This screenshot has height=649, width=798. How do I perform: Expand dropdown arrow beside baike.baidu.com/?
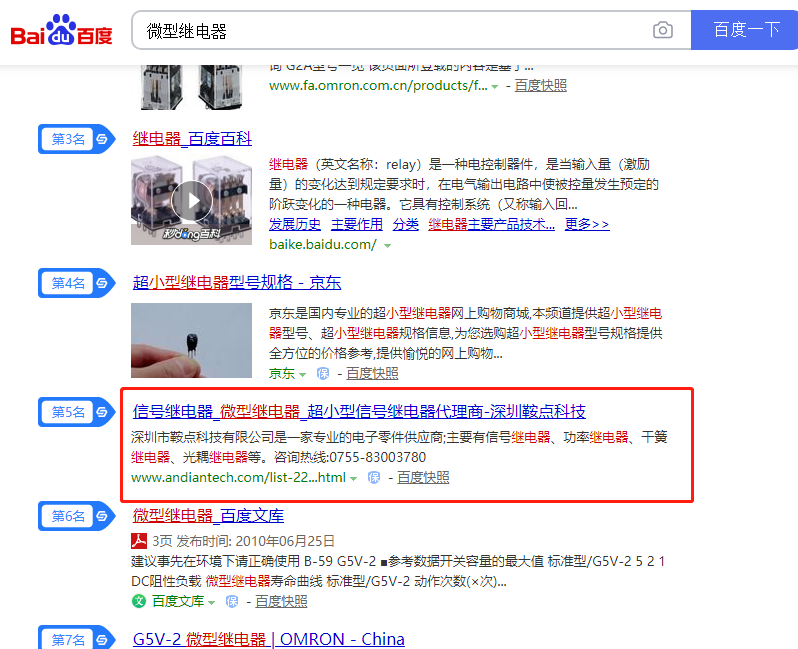coord(387,245)
